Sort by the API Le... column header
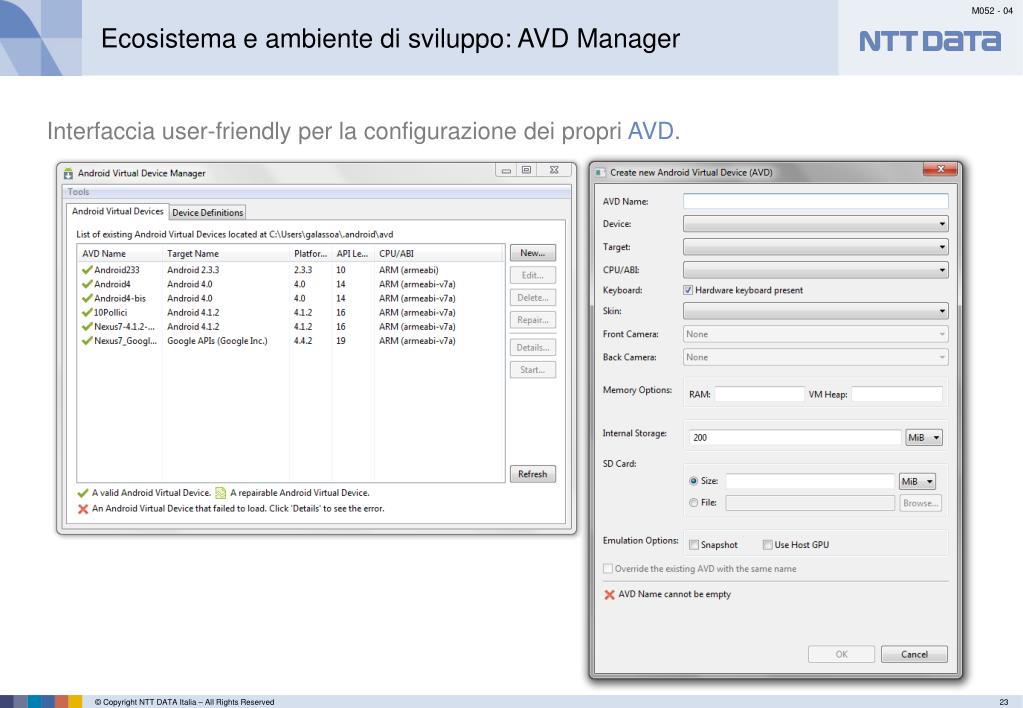 (x=352, y=254)
